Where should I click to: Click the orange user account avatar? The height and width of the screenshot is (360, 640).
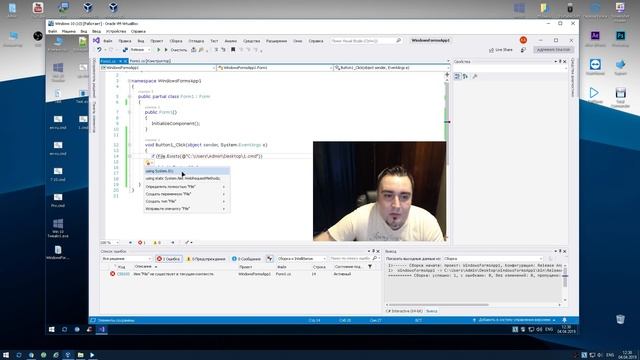tap(523, 40)
